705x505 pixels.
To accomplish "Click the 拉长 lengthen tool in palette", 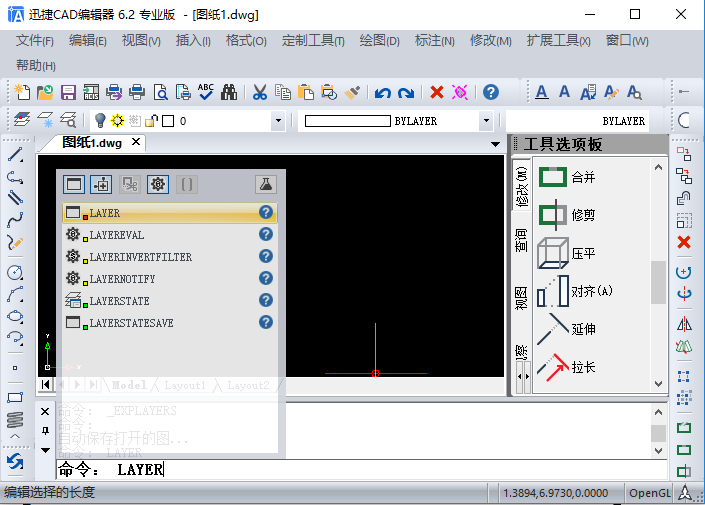I will click(567, 367).
